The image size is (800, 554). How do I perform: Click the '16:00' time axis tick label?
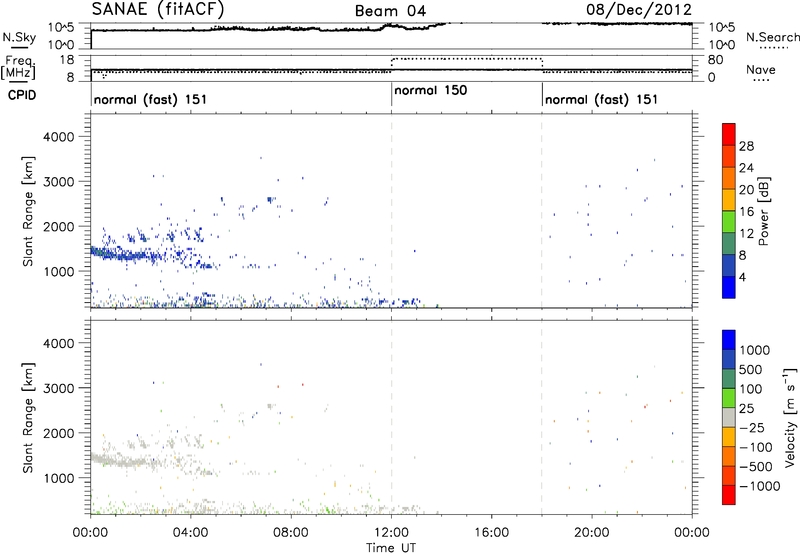[x=491, y=533]
